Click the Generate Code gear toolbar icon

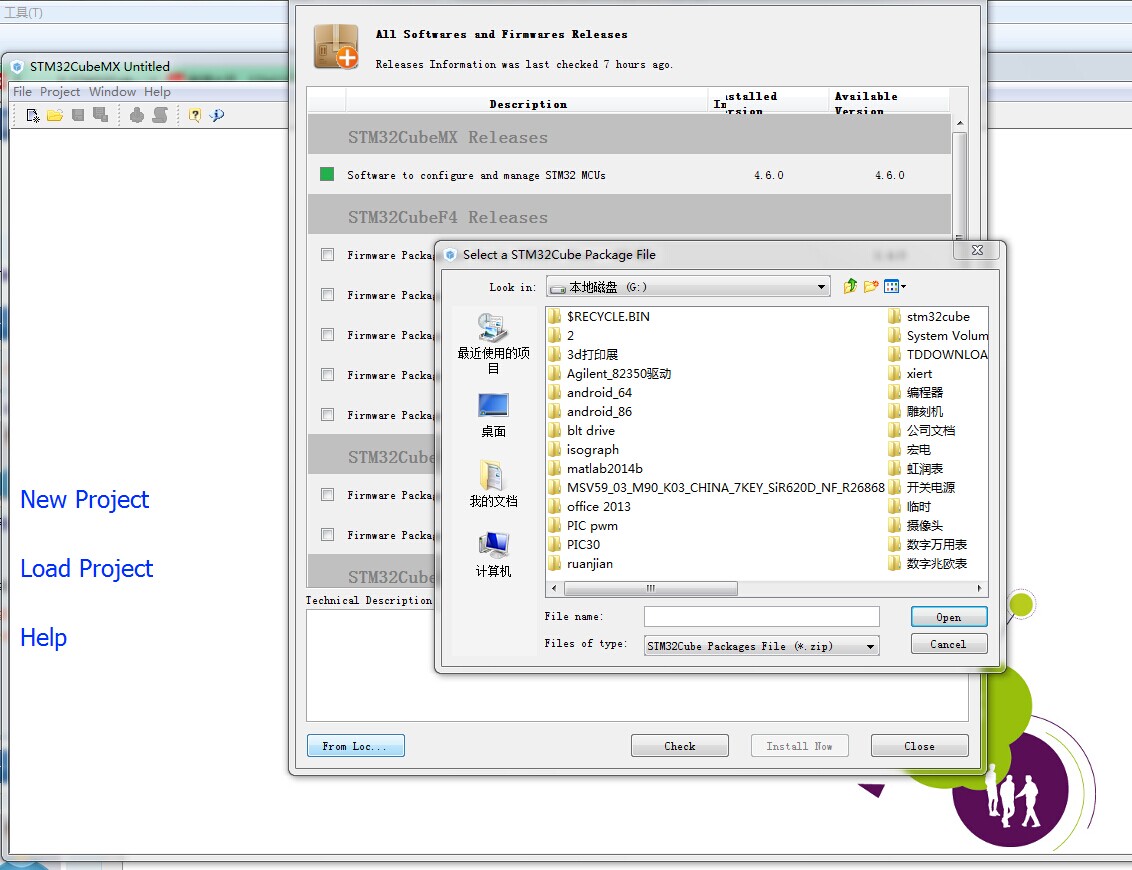pos(136,115)
